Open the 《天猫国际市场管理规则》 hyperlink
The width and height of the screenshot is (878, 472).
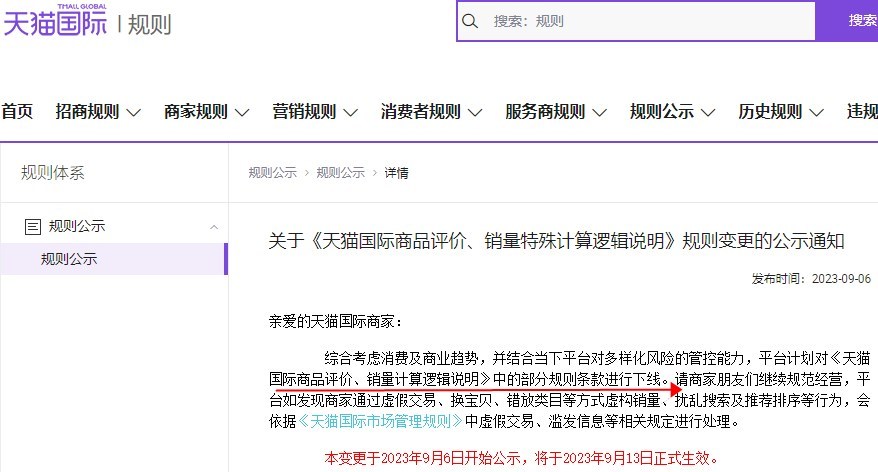(380, 421)
